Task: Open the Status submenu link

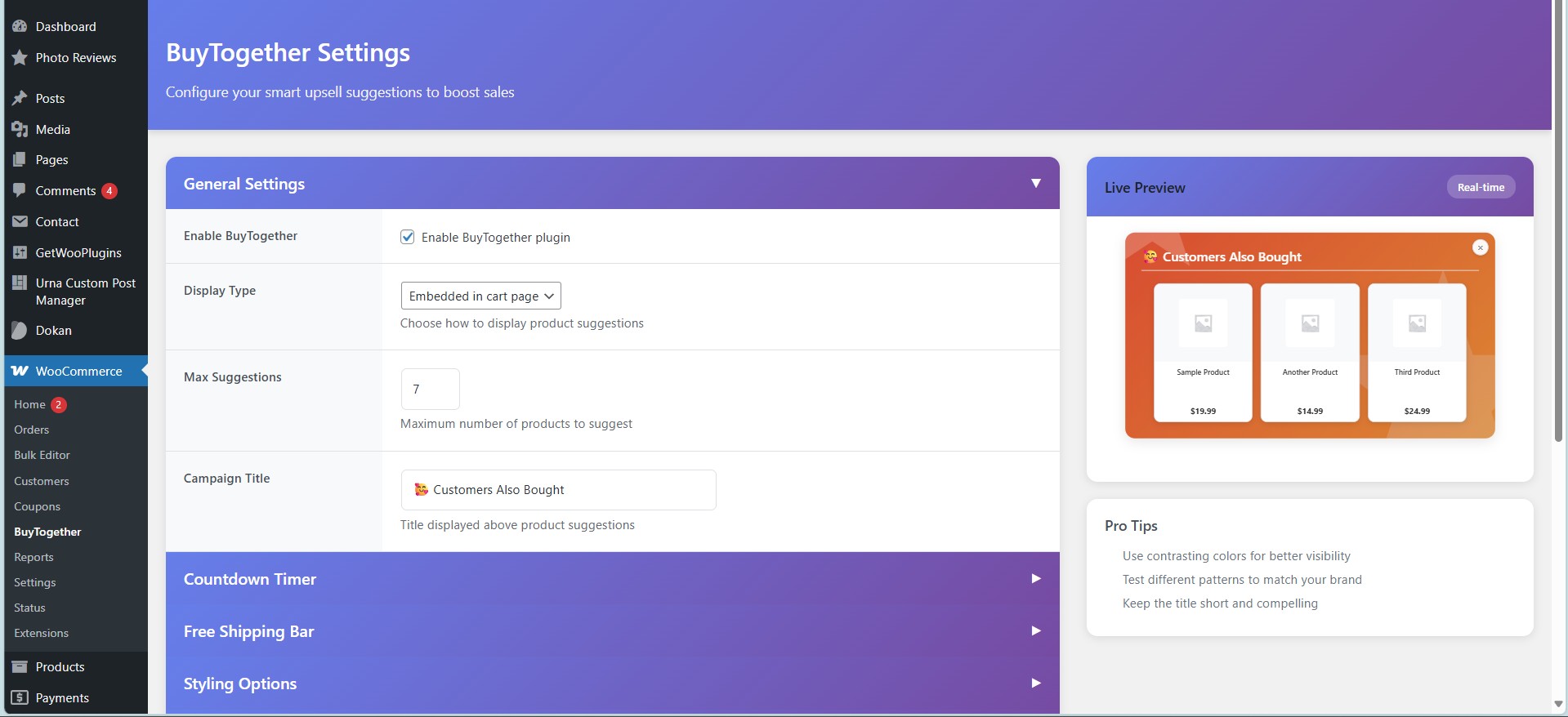Action: point(29,608)
